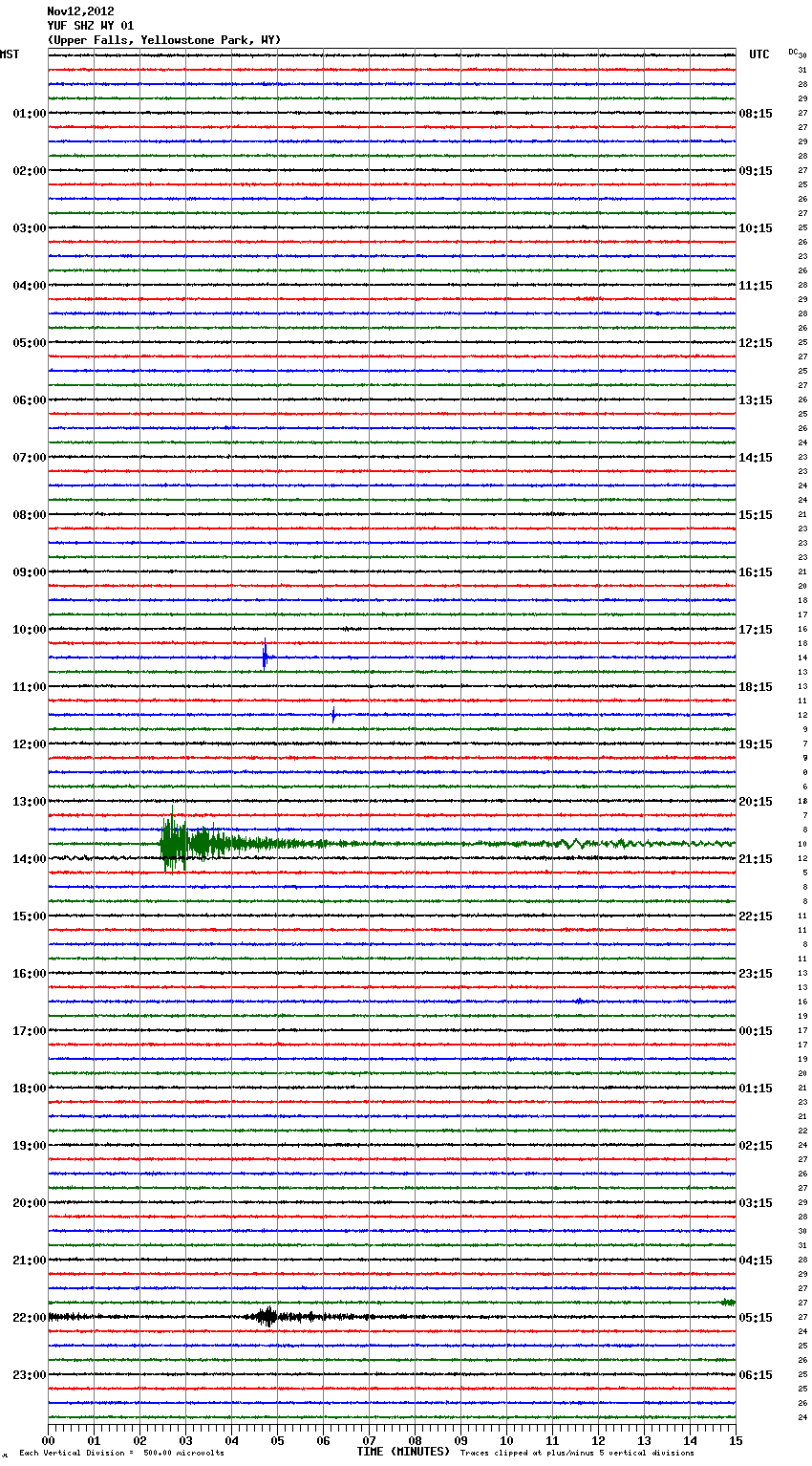Viewport: 812px width, 1466px height.
Task: Click the UTC column header
Action: (x=759, y=54)
